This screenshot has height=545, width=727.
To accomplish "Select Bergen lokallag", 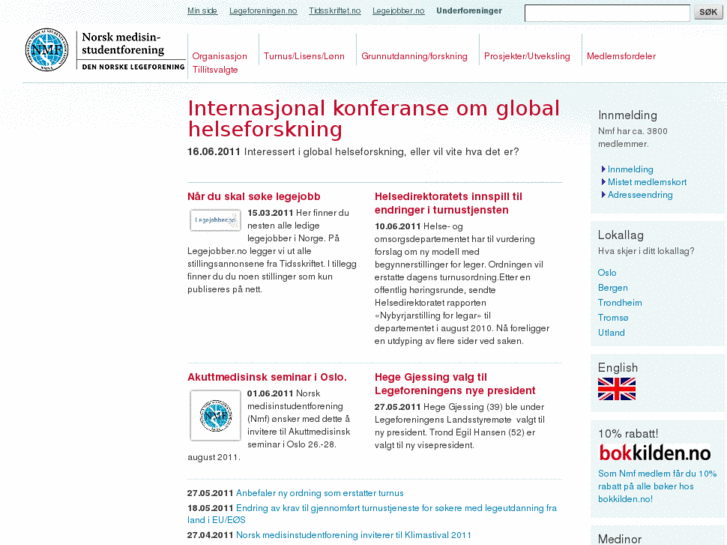I will [x=612, y=288].
